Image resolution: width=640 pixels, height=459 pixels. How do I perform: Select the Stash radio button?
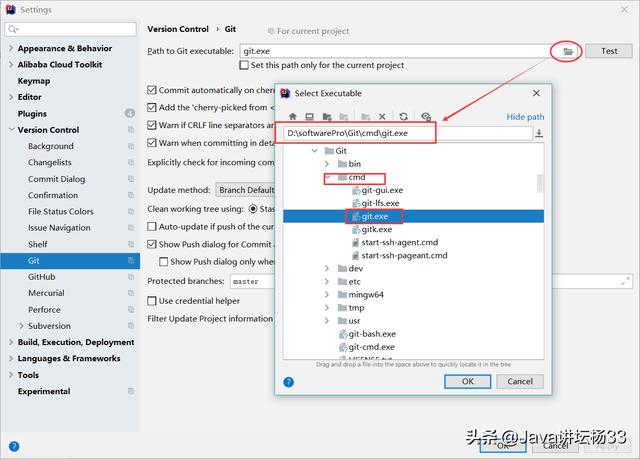[253, 208]
